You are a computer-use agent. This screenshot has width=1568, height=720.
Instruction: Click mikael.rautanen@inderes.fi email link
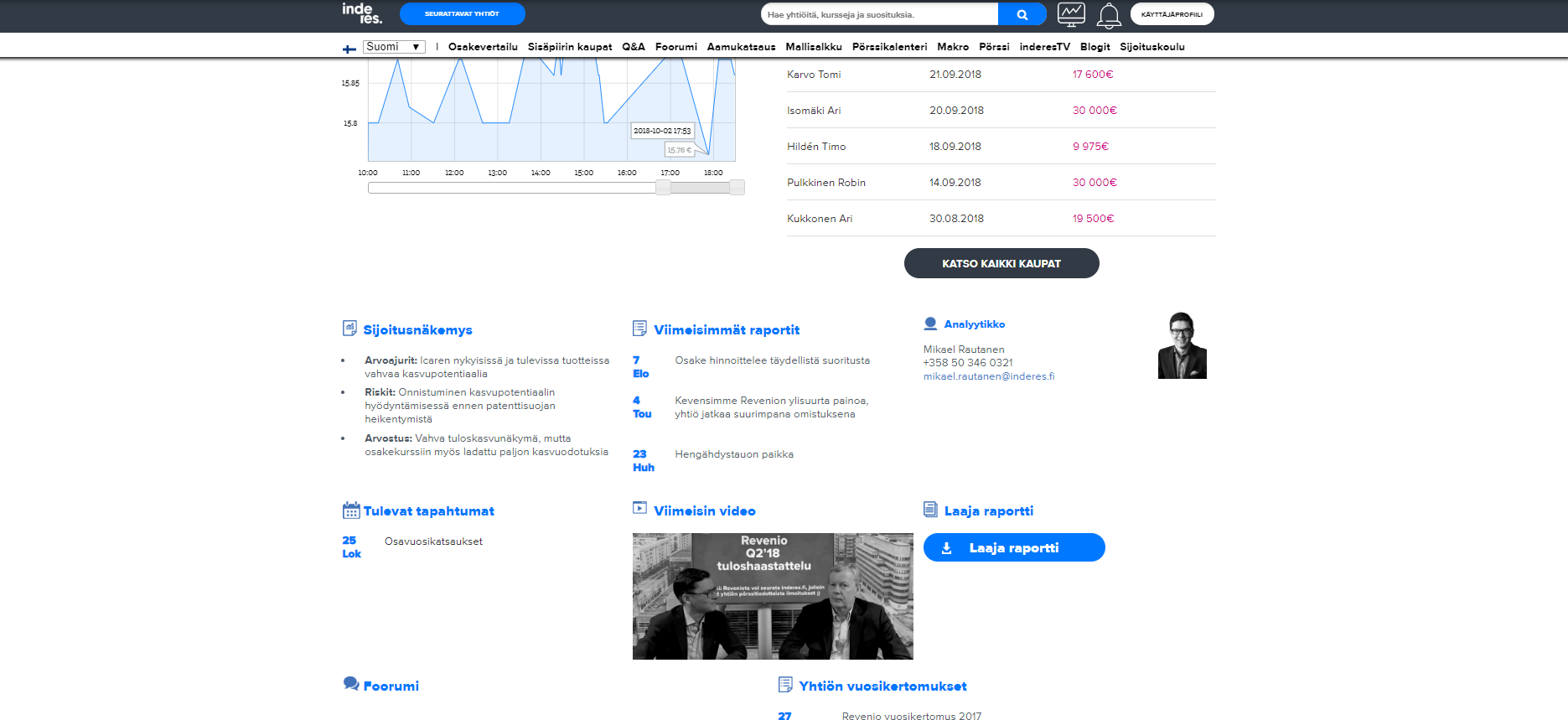click(989, 376)
